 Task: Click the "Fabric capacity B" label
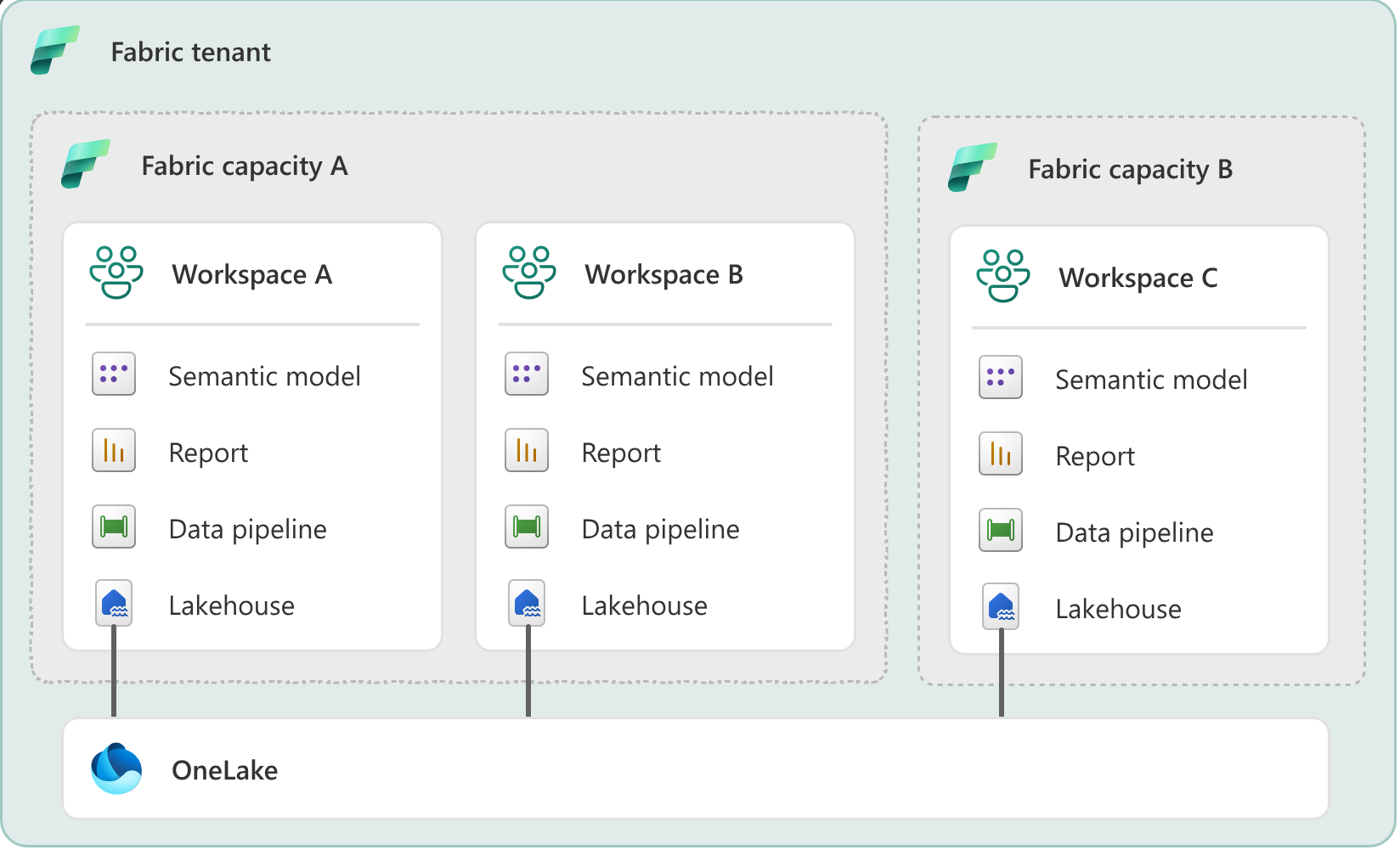(x=1131, y=170)
